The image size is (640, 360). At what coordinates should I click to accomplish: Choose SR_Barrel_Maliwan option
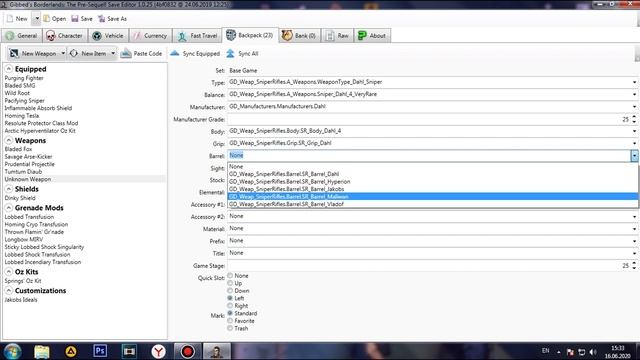(x=433, y=197)
